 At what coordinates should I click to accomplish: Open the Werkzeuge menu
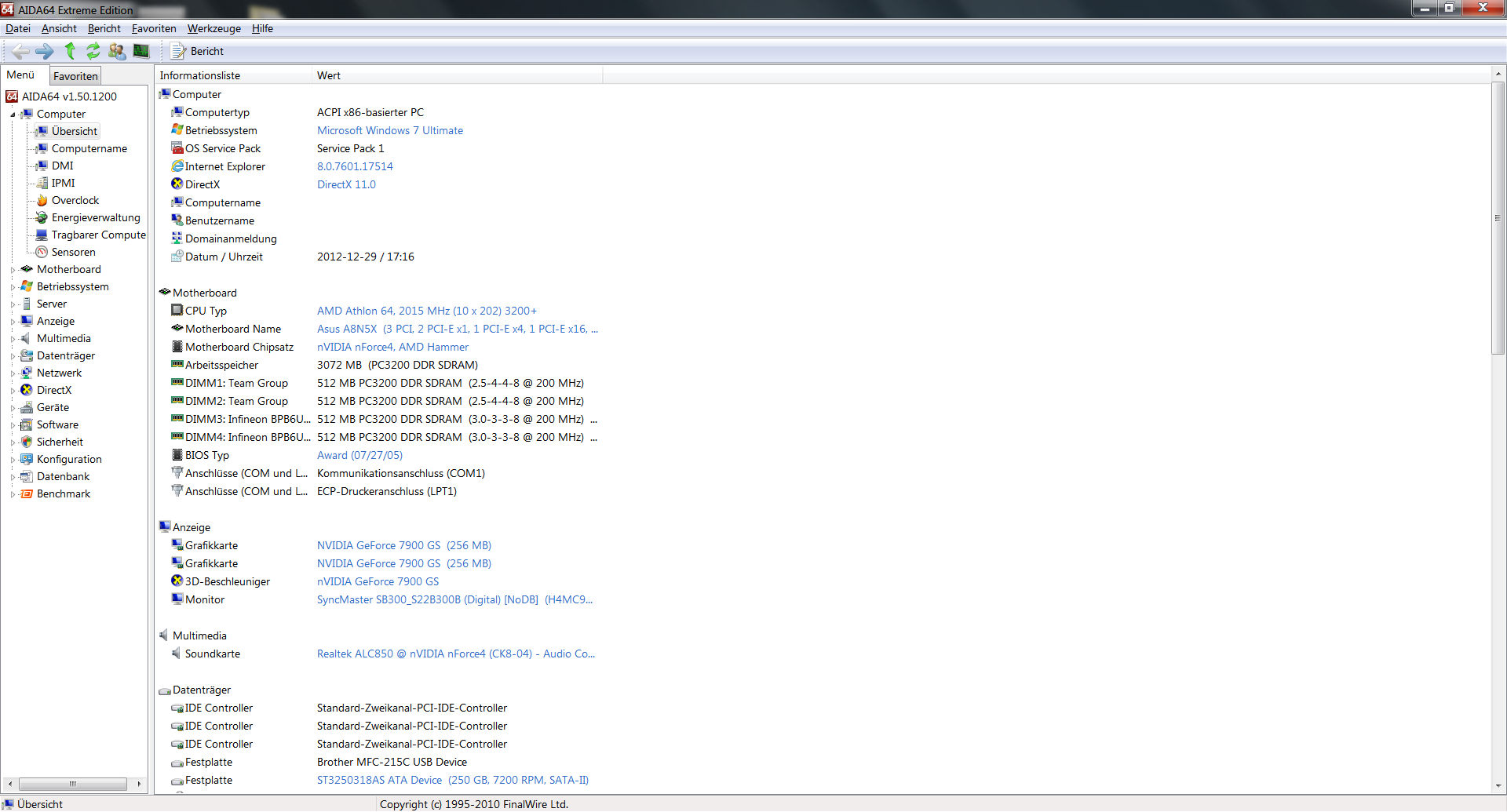(x=214, y=28)
